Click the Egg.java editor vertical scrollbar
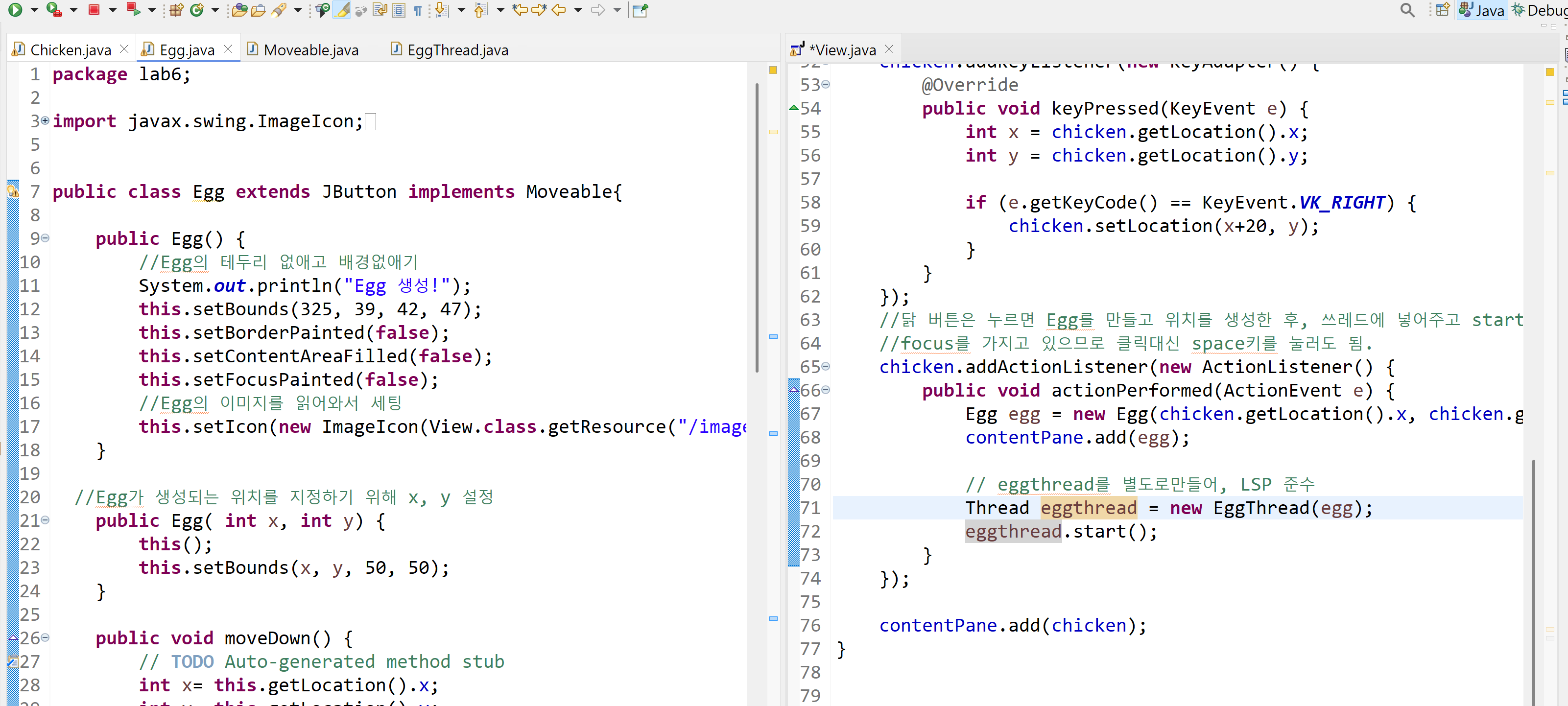 point(757,228)
